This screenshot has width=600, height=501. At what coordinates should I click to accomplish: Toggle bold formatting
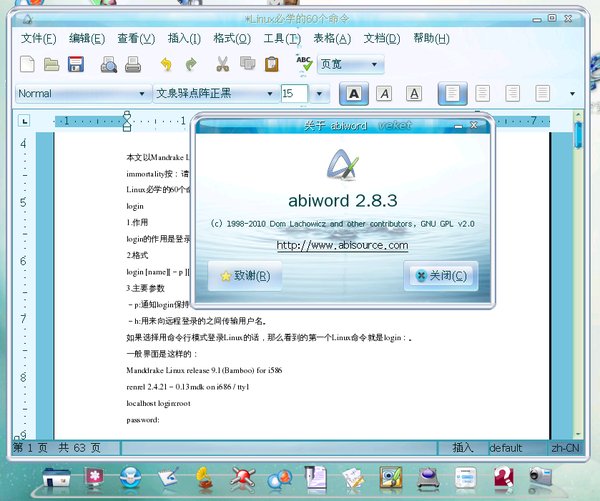pos(354,93)
